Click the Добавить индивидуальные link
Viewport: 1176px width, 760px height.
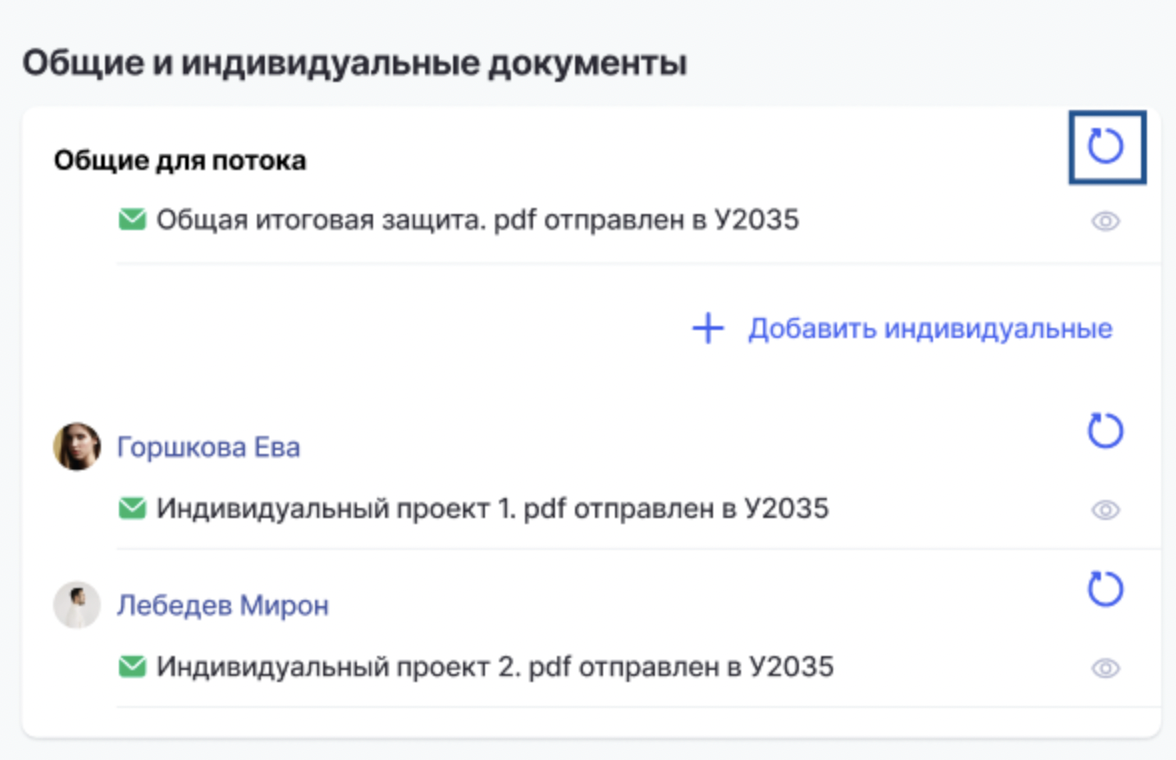point(930,329)
